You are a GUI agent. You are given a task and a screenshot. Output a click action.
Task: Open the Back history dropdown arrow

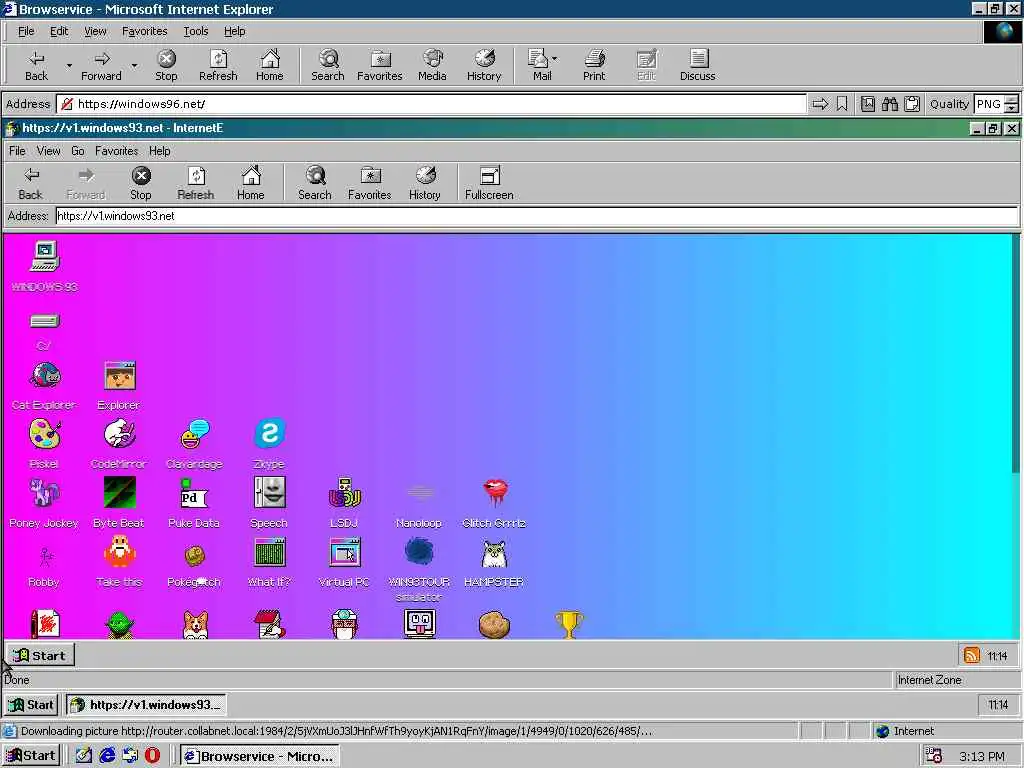(x=69, y=65)
